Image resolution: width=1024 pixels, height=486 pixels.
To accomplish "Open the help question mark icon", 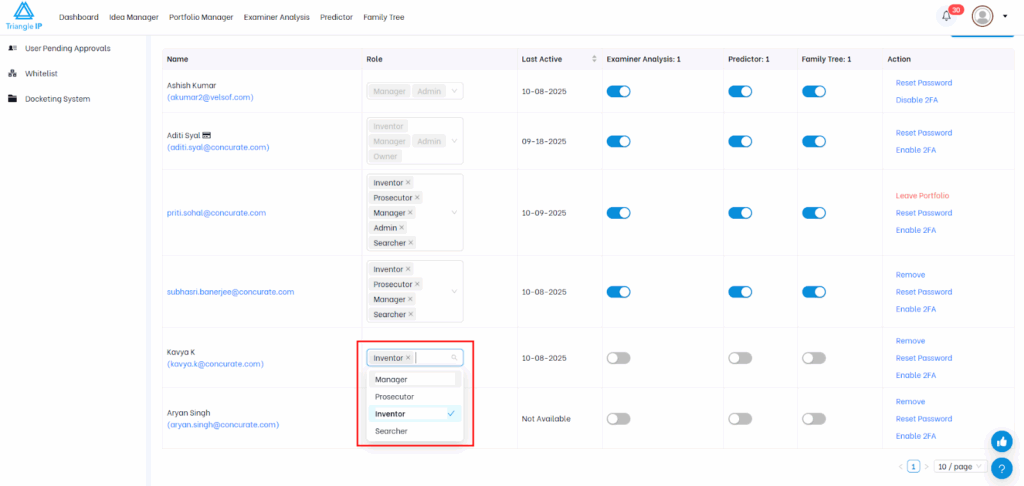I will (1001, 467).
